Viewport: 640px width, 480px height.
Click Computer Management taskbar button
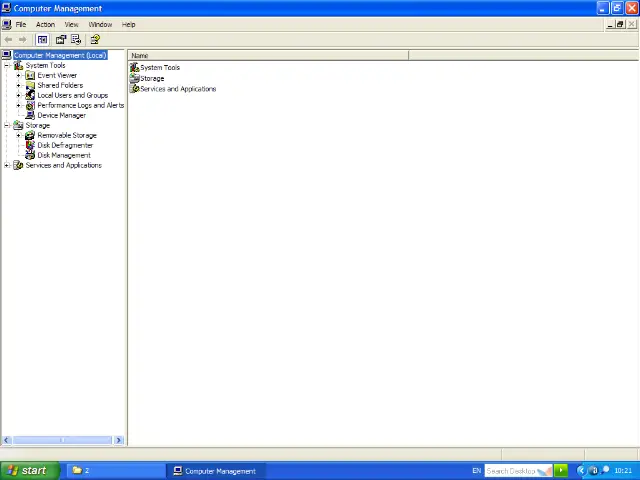pyautogui.click(x=216, y=471)
